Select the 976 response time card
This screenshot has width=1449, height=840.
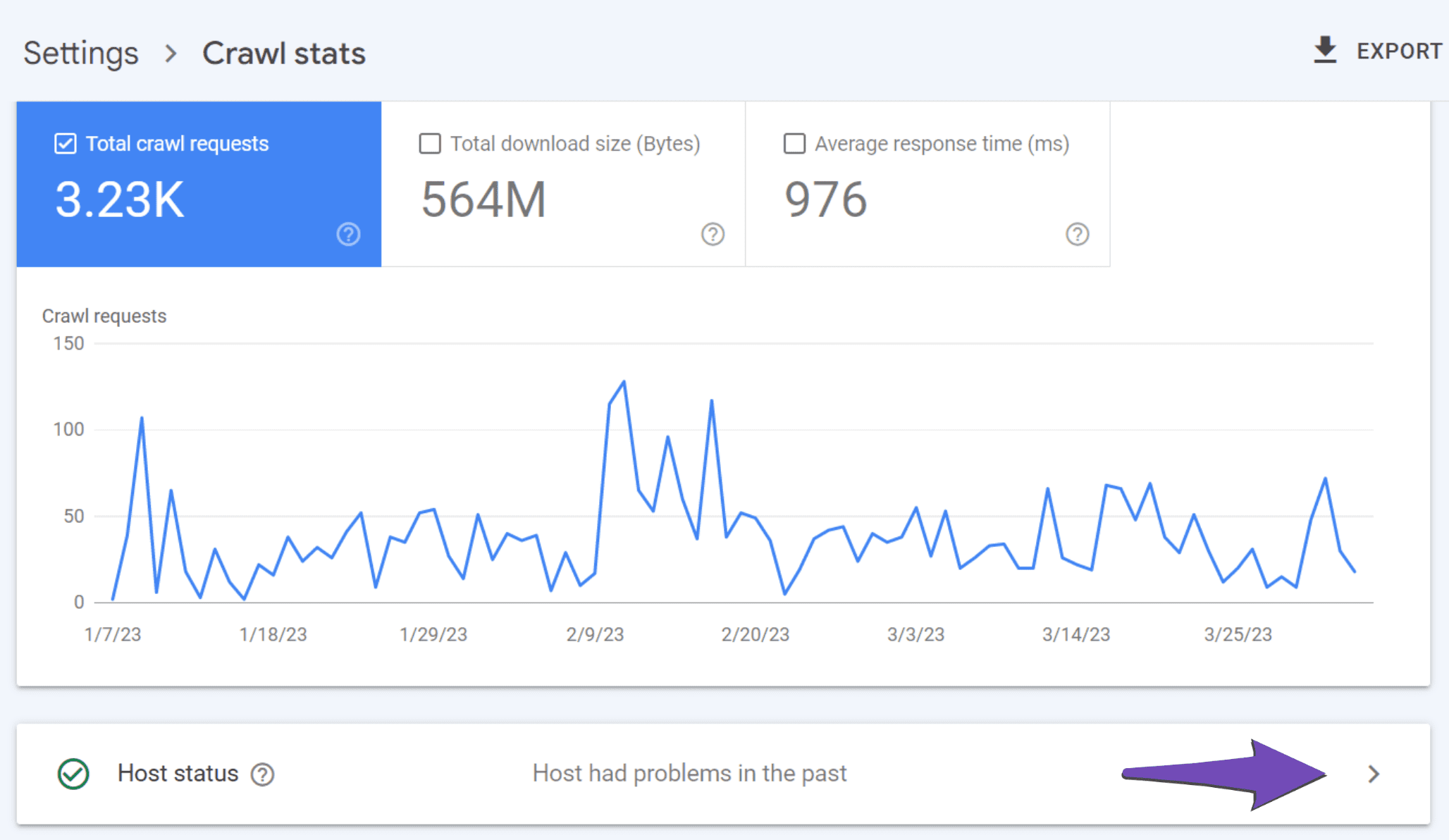pyautogui.click(x=927, y=184)
